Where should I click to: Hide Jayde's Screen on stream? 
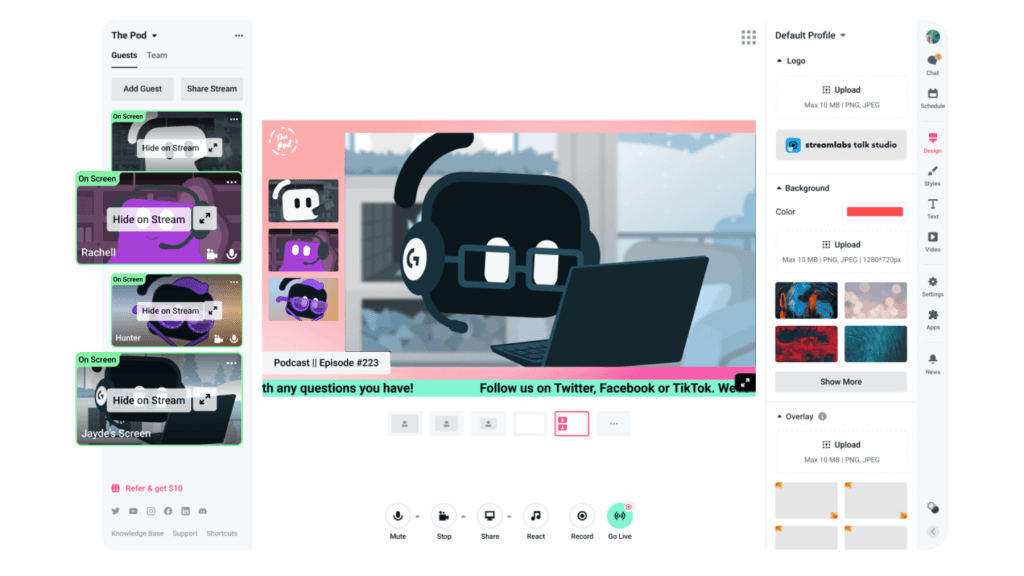click(x=149, y=400)
